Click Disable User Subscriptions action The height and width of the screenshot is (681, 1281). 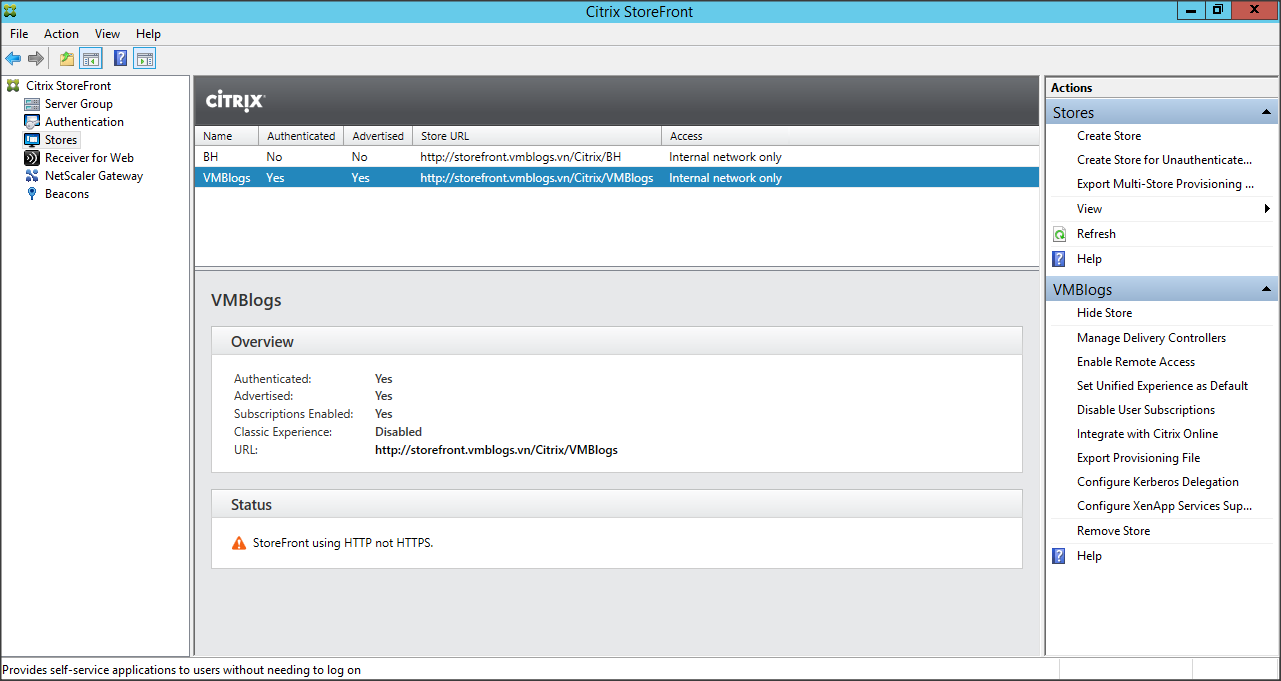[1145, 410]
